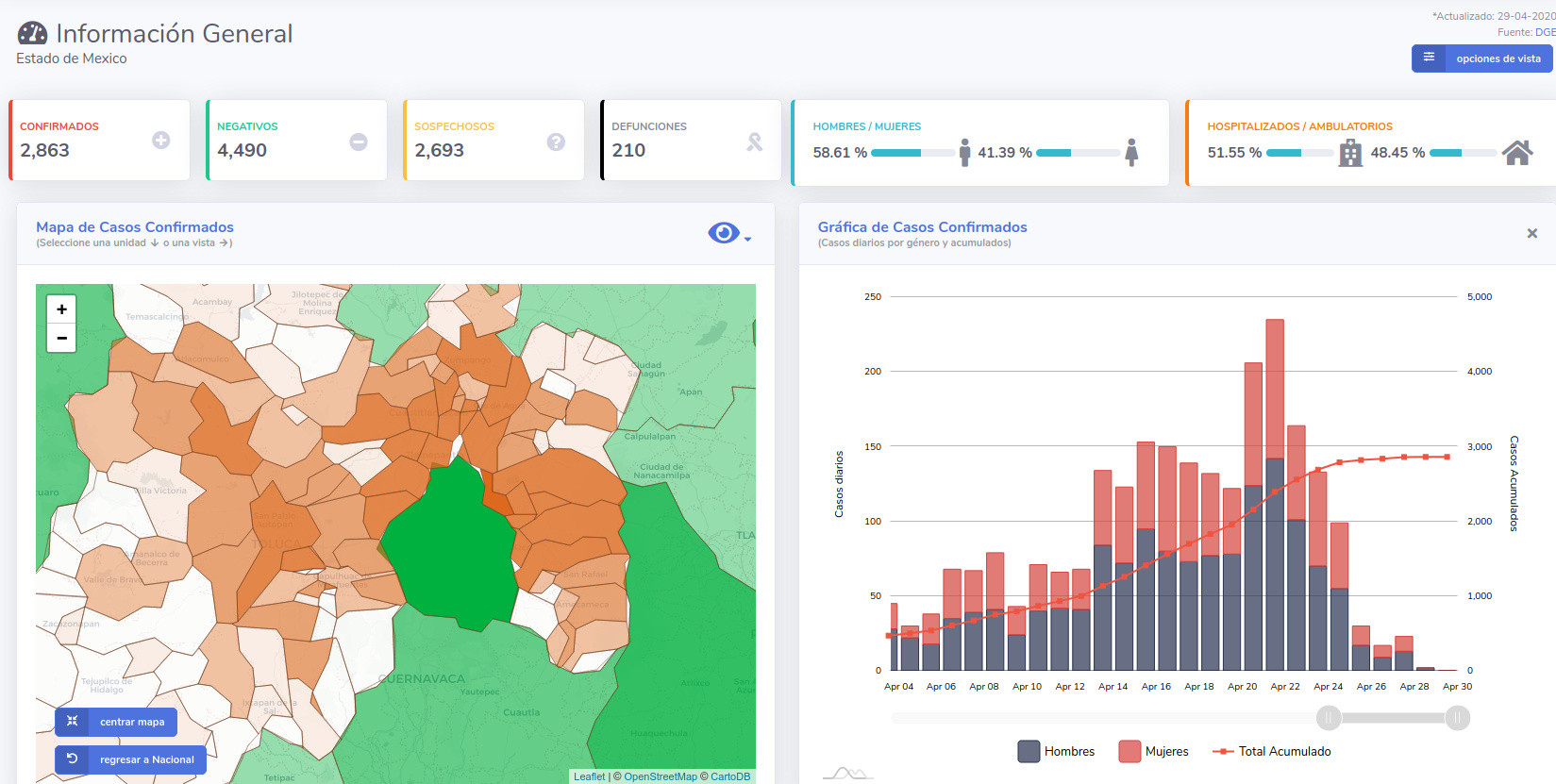Image resolution: width=1556 pixels, height=784 pixels.
Task: Click the Negativos value 4,490
Action: click(243, 150)
